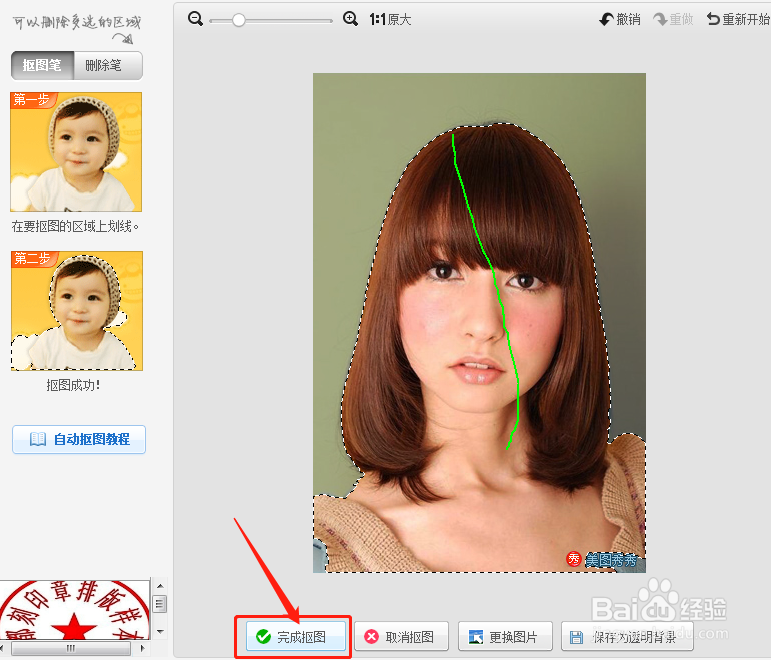Click the restart loop arrow icon
Viewport: 771px width, 660px height.
pos(713,19)
